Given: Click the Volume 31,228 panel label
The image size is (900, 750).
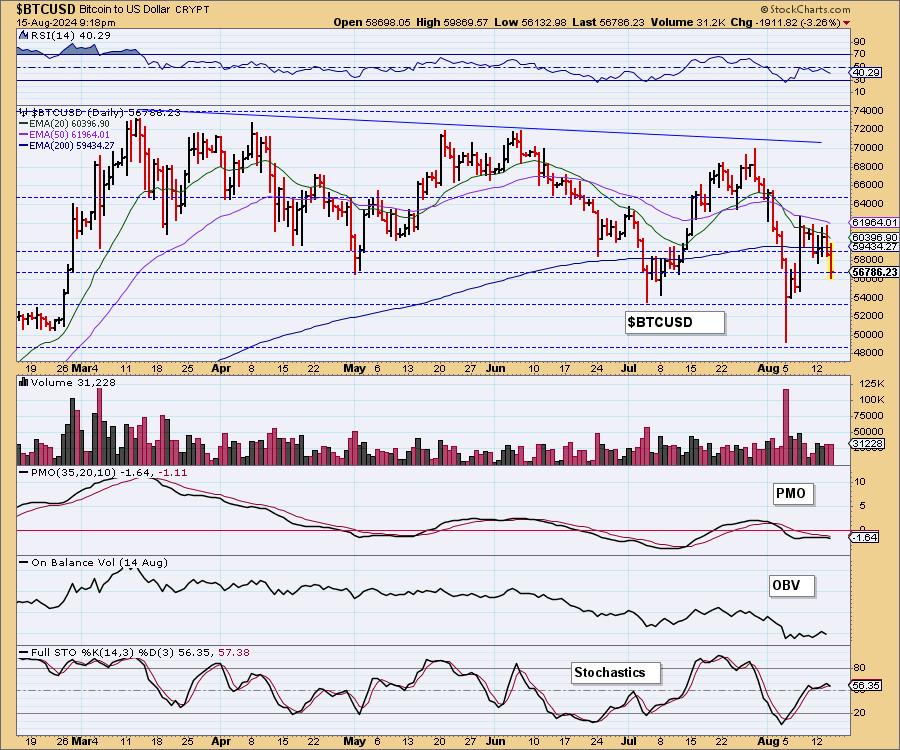Looking at the screenshot, I should pyautogui.click(x=73, y=383).
